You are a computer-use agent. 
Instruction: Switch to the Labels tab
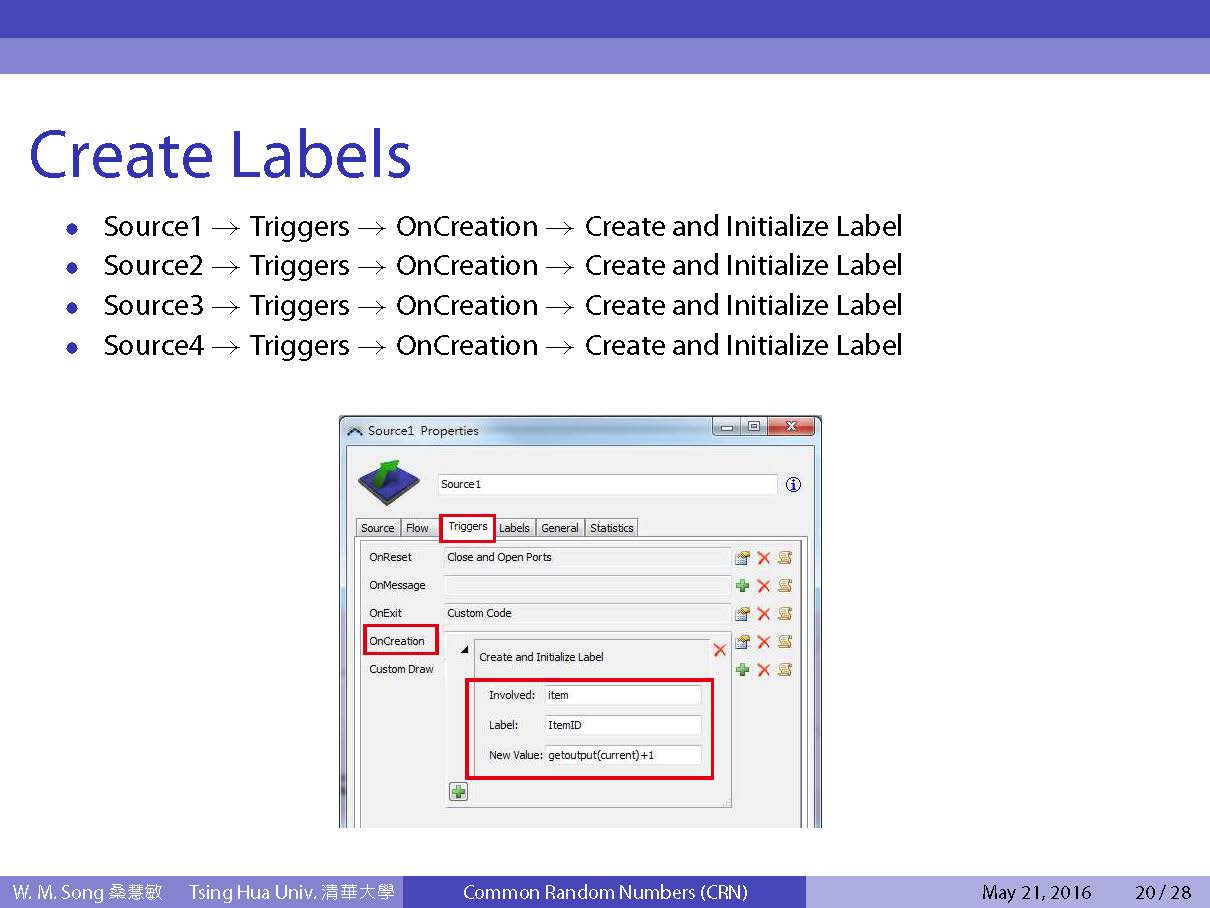click(514, 528)
